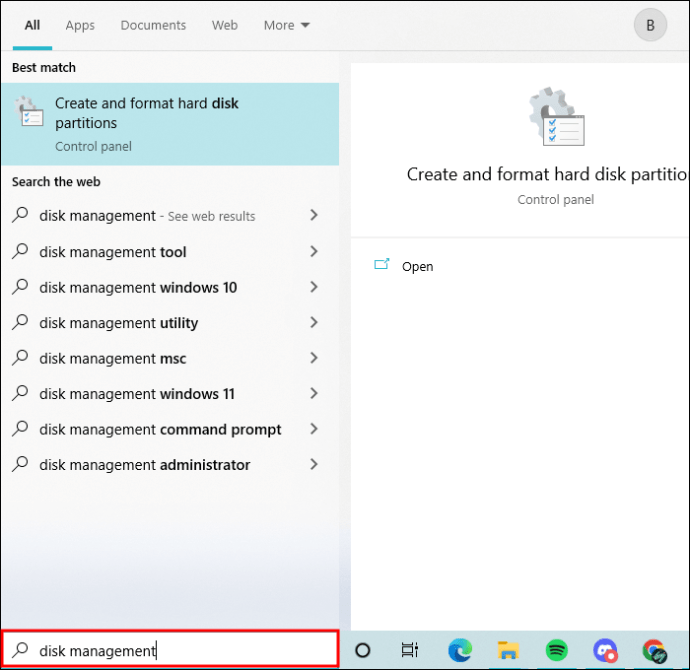Click the large Disk Management gear icon

tap(557, 116)
